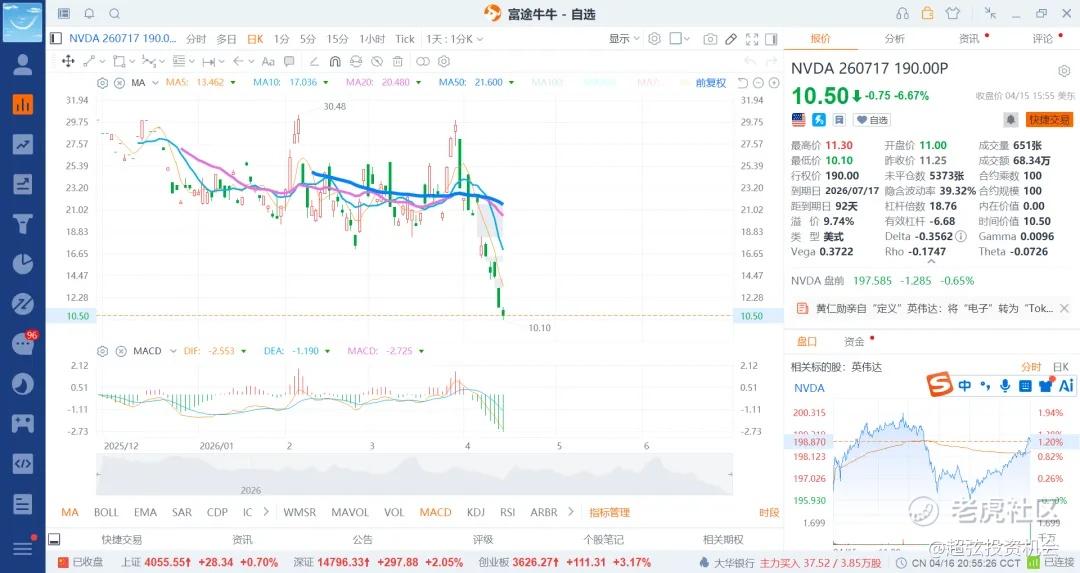Open the hamburger menu at sidebar bottom
Image resolution: width=1080 pixels, height=573 pixels.
(x=23, y=548)
